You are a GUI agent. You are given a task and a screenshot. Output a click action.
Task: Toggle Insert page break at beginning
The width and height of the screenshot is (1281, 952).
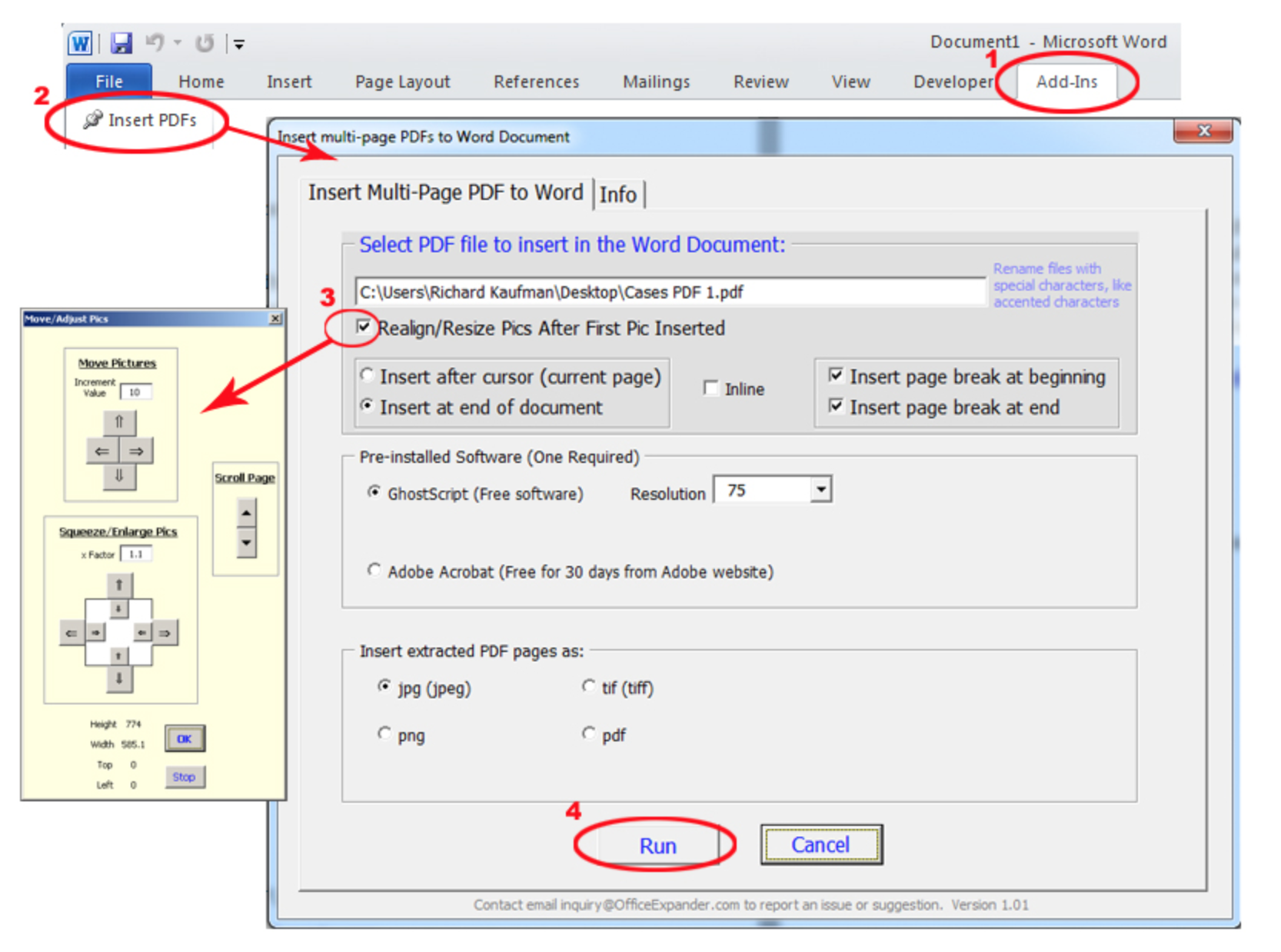(836, 375)
